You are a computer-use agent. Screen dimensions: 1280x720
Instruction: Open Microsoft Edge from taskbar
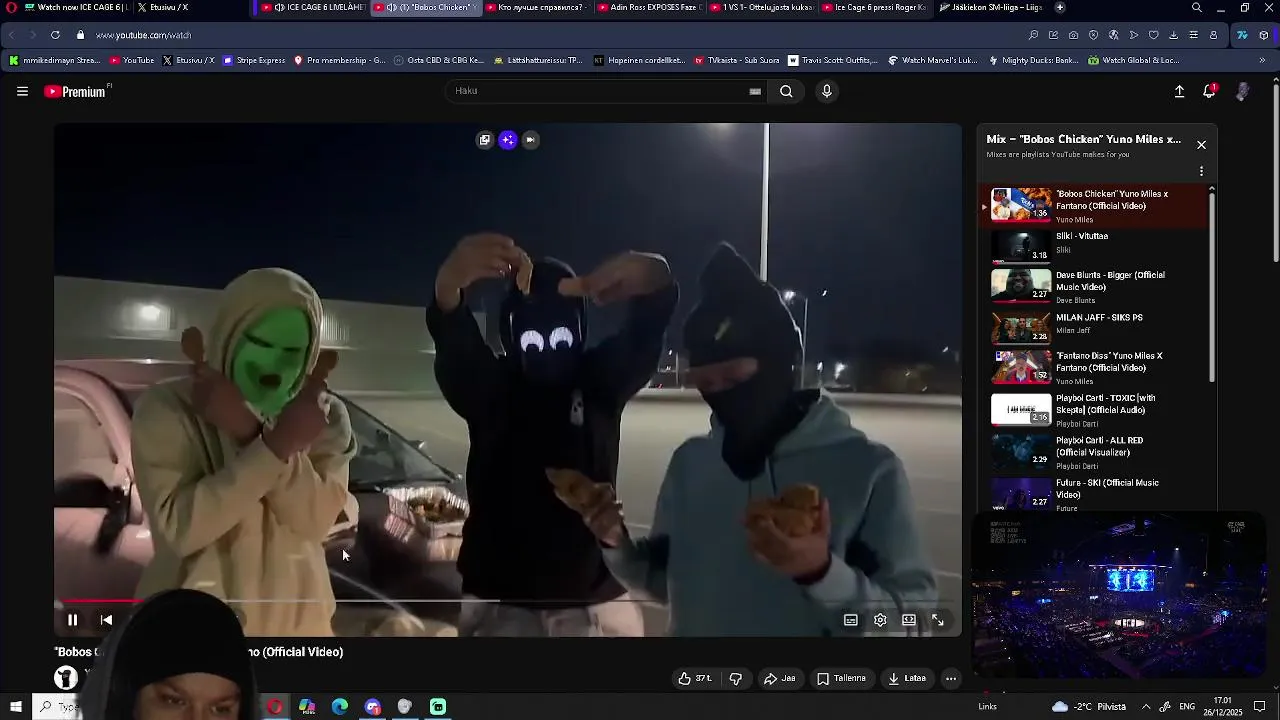click(x=340, y=707)
